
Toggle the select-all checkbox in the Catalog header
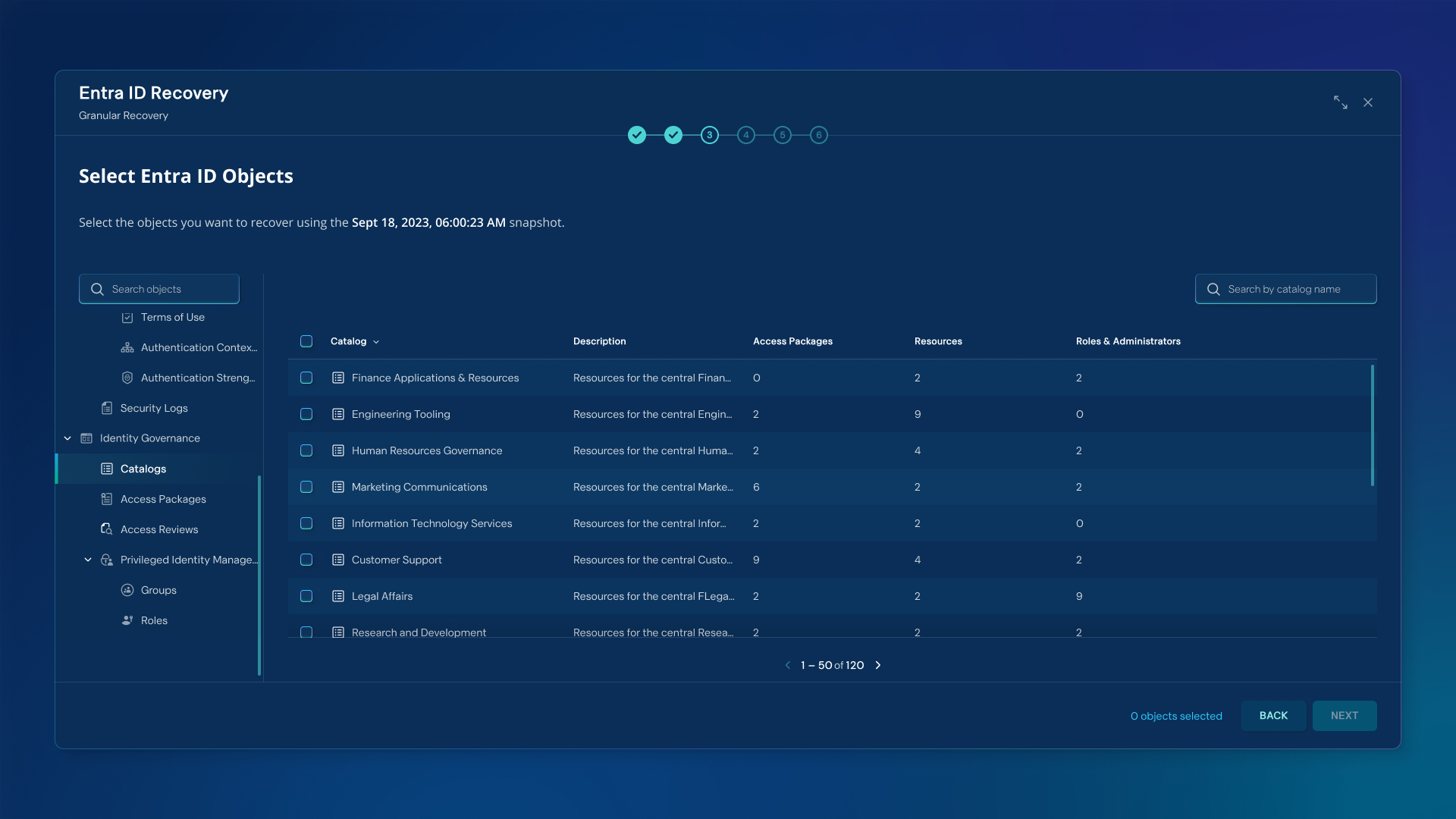coord(306,342)
